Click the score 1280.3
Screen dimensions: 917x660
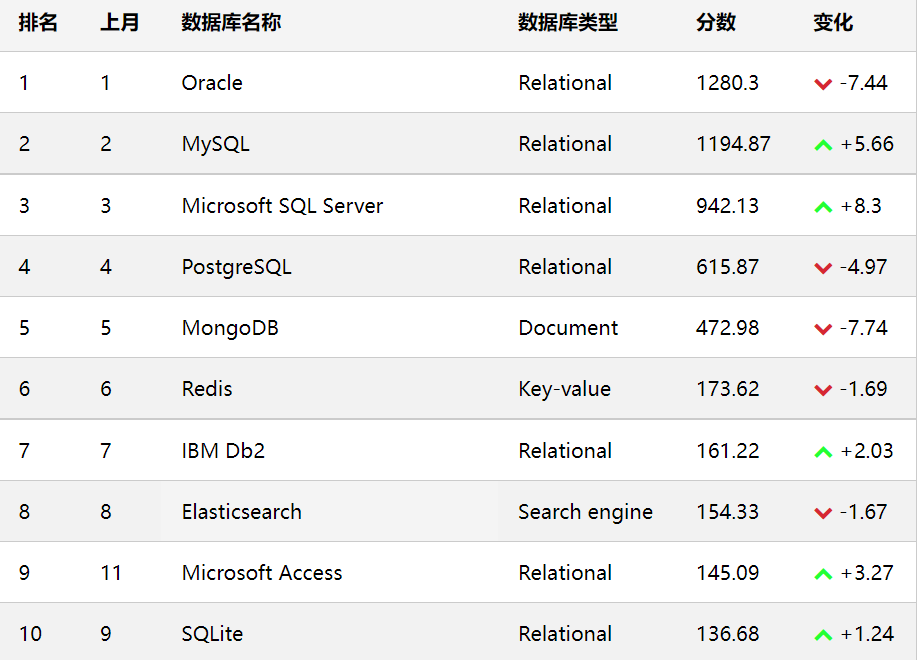coord(727,83)
